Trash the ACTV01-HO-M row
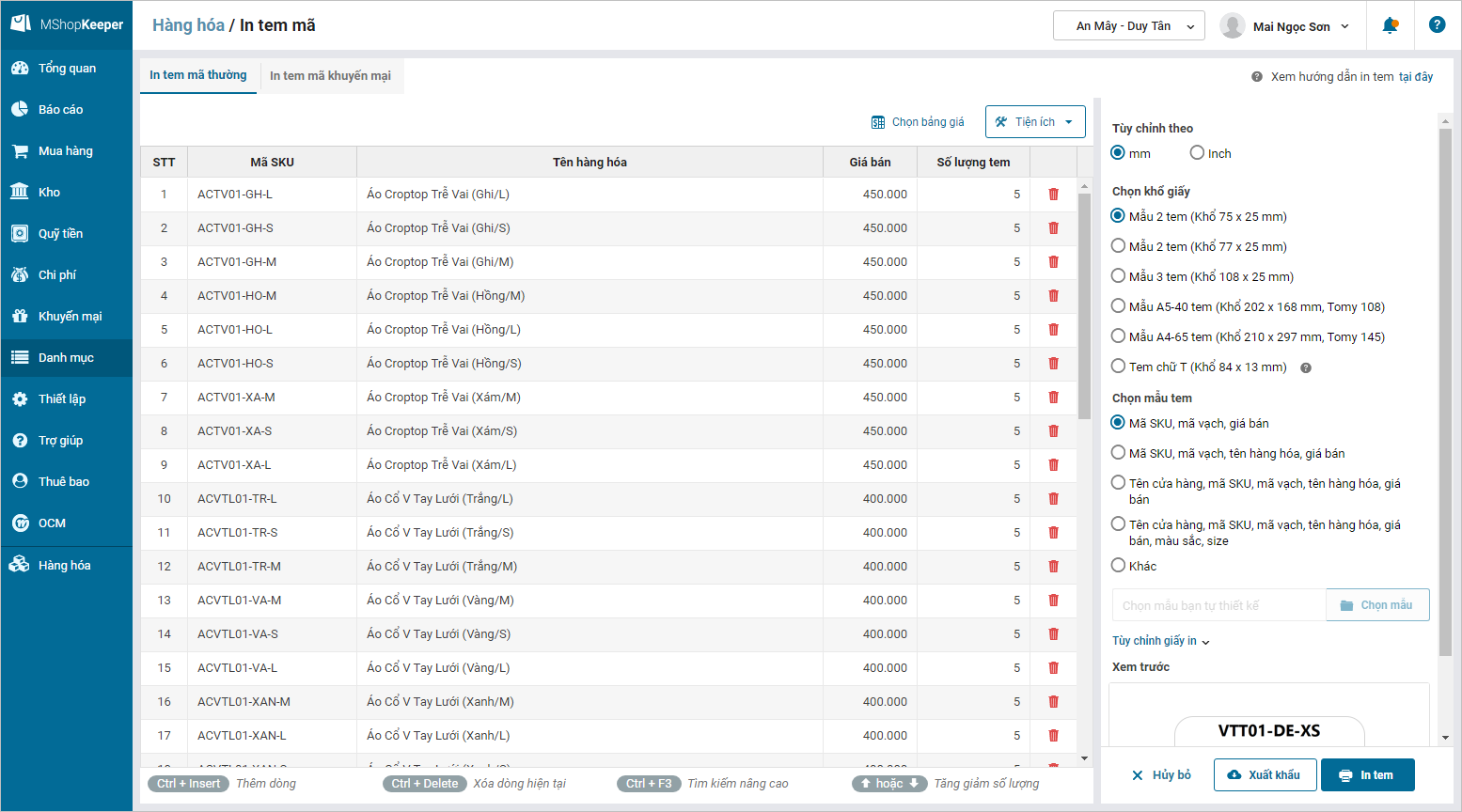 1053,296
